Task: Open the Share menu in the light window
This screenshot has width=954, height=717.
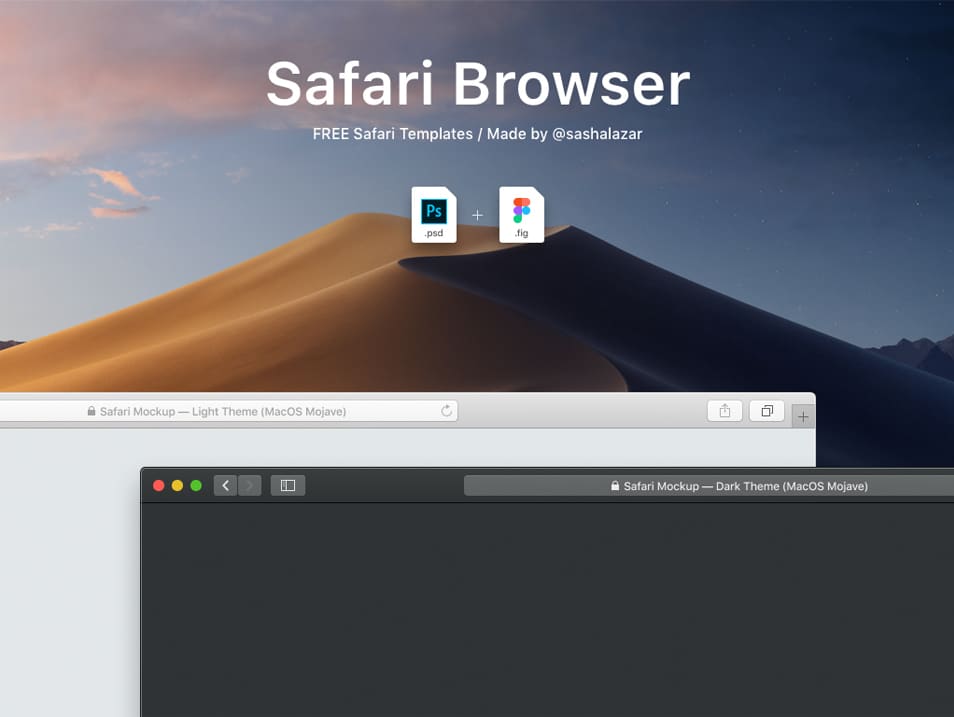Action: pyautogui.click(x=724, y=410)
